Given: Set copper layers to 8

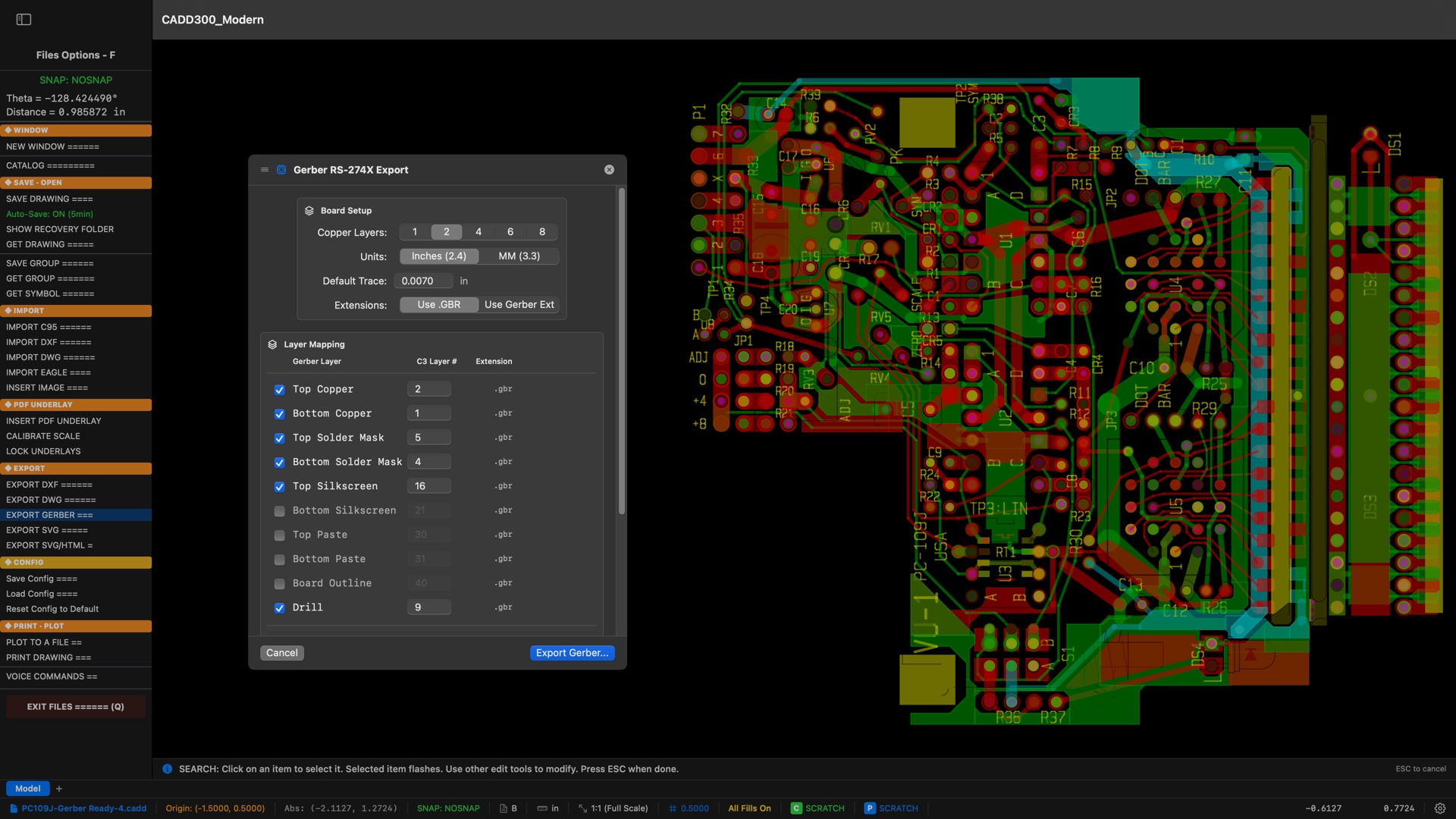Looking at the screenshot, I should (542, 232).
